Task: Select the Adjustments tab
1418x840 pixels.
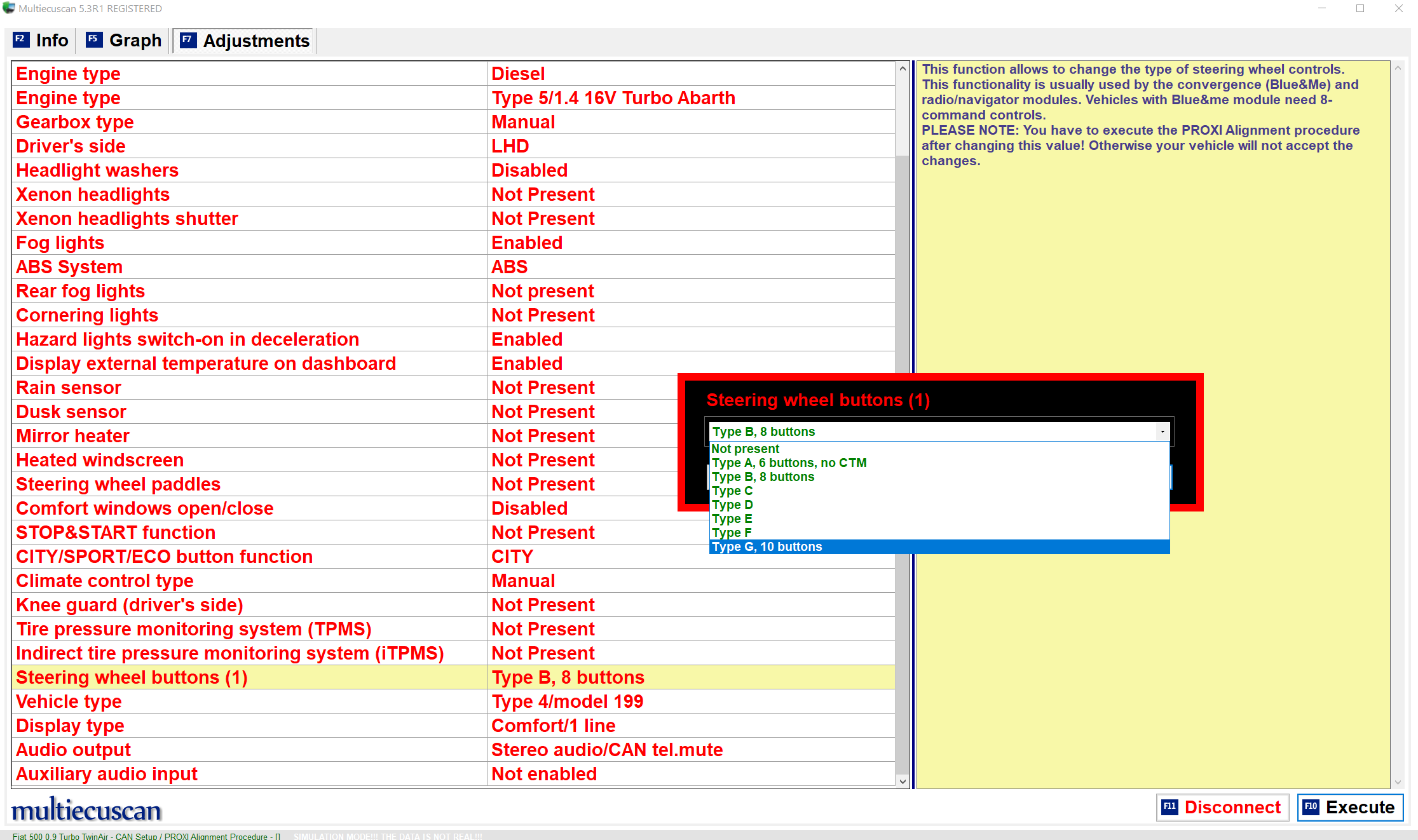Action: pyautogui.click(x=245, y=41)
